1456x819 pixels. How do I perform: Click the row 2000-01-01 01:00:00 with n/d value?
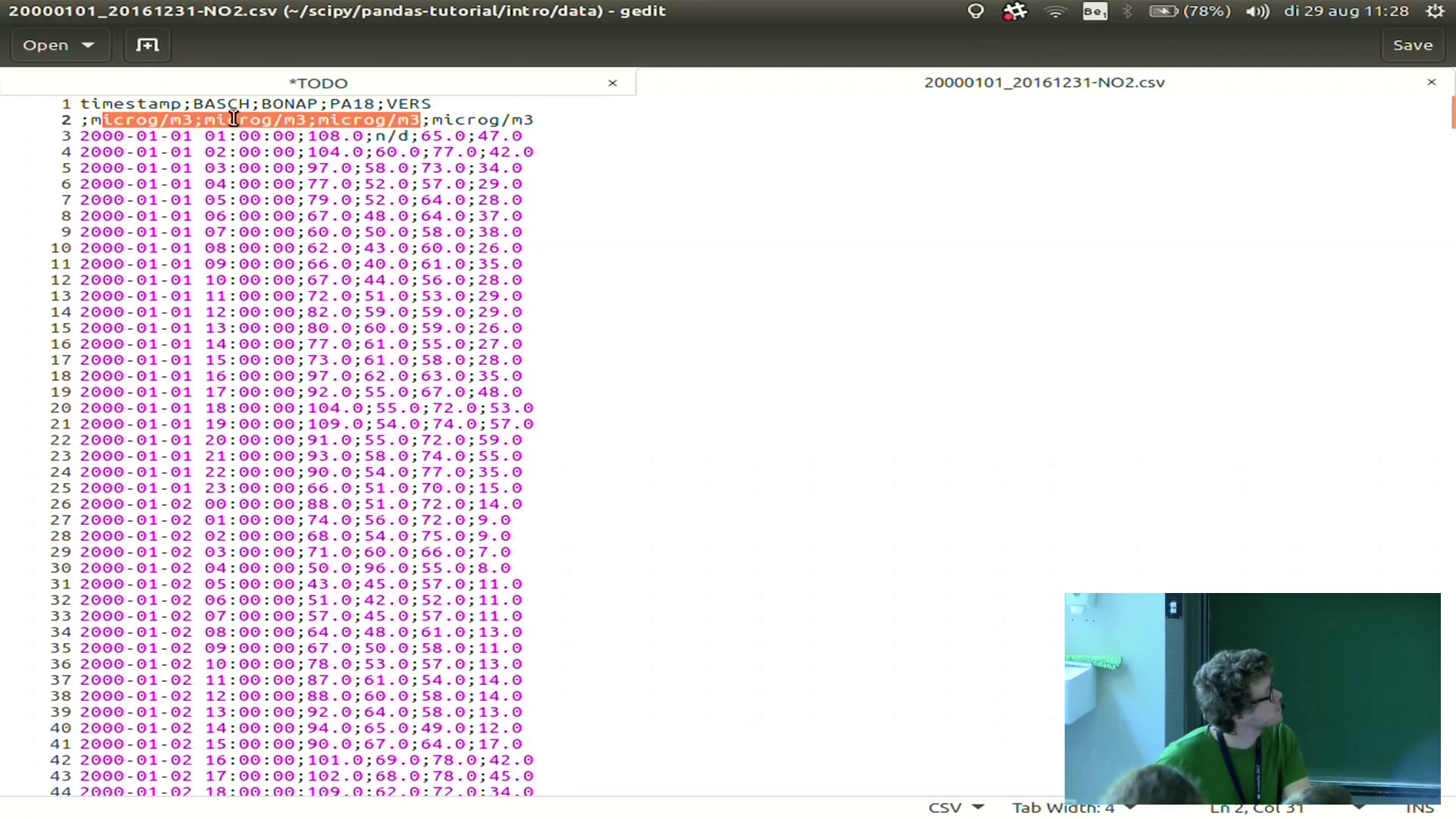[301, 136]
